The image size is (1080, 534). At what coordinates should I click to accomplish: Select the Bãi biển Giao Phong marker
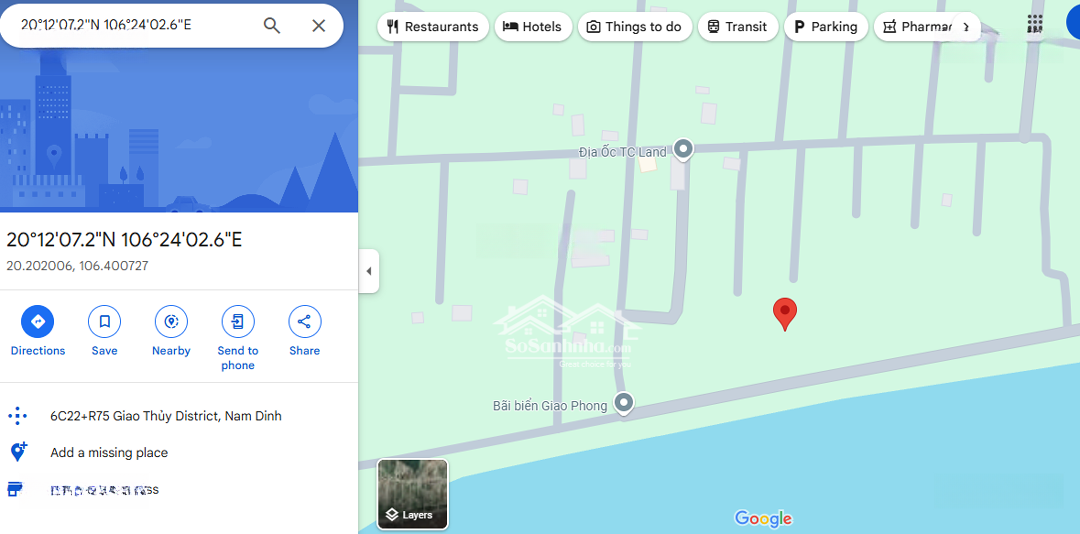click(624, 404)
